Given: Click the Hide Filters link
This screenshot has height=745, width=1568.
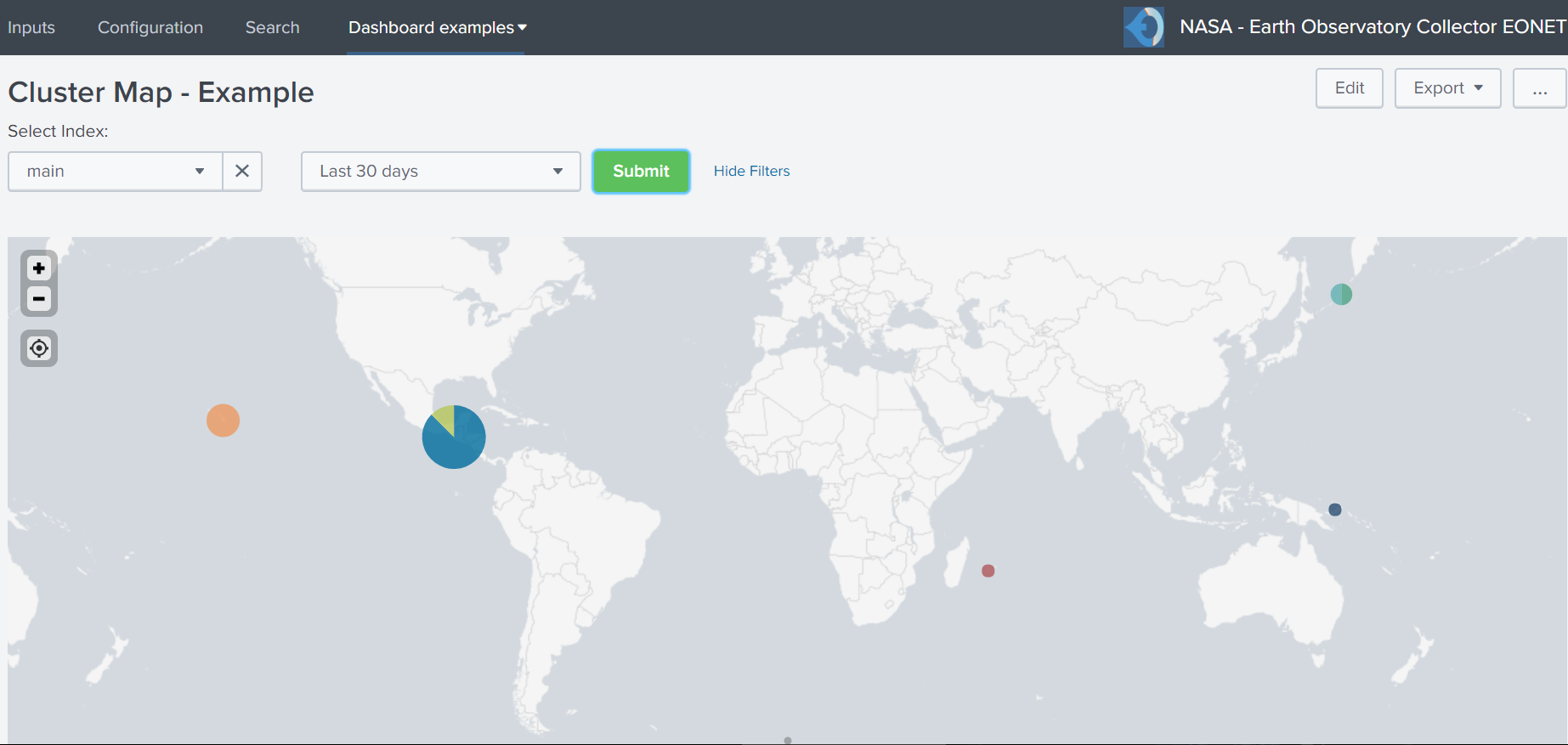Looking at the screenshot, I should click(x=752, y=171).
